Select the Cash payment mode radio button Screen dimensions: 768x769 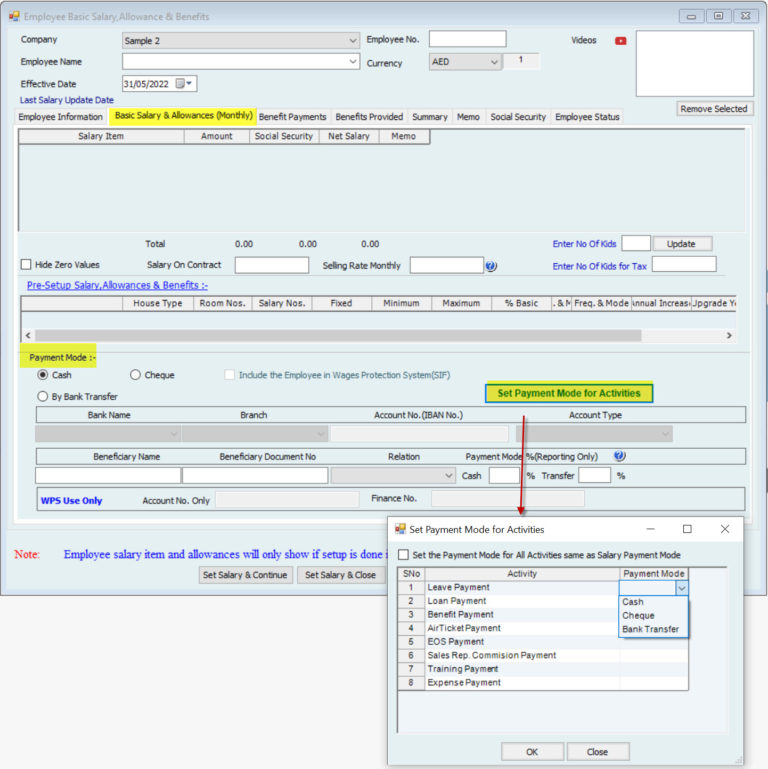pyautogui.click(x=43, y=375)
